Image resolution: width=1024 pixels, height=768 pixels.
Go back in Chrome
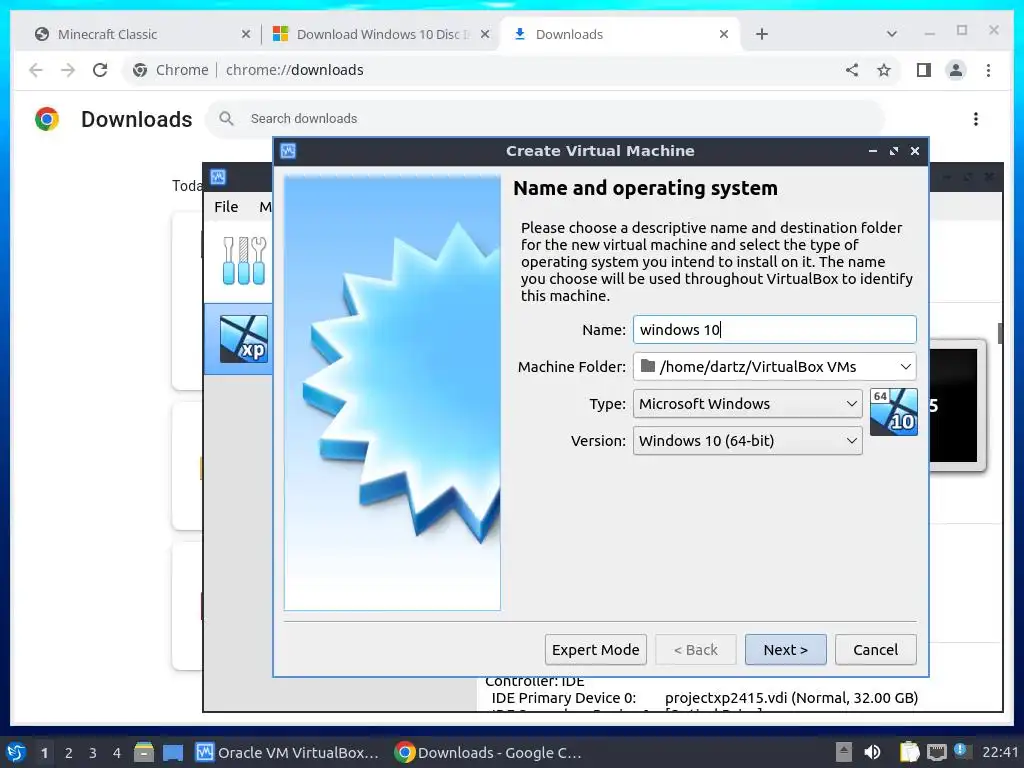tap(36, 70)
